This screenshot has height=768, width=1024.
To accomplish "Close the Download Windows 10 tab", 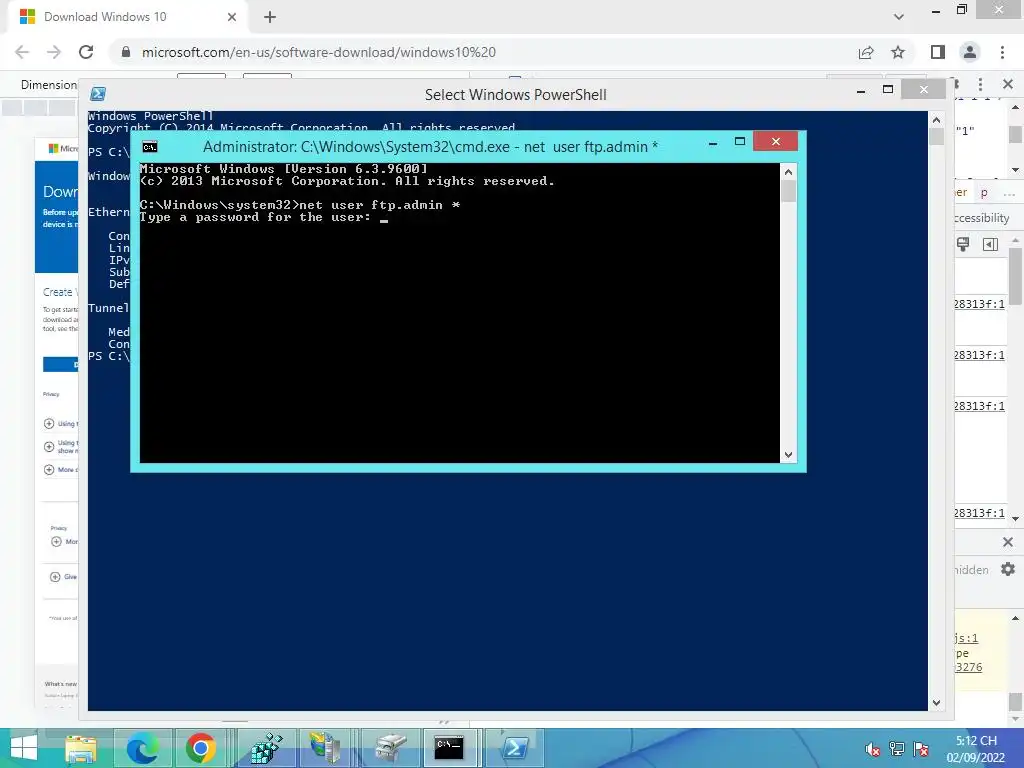I will [232, 17].
